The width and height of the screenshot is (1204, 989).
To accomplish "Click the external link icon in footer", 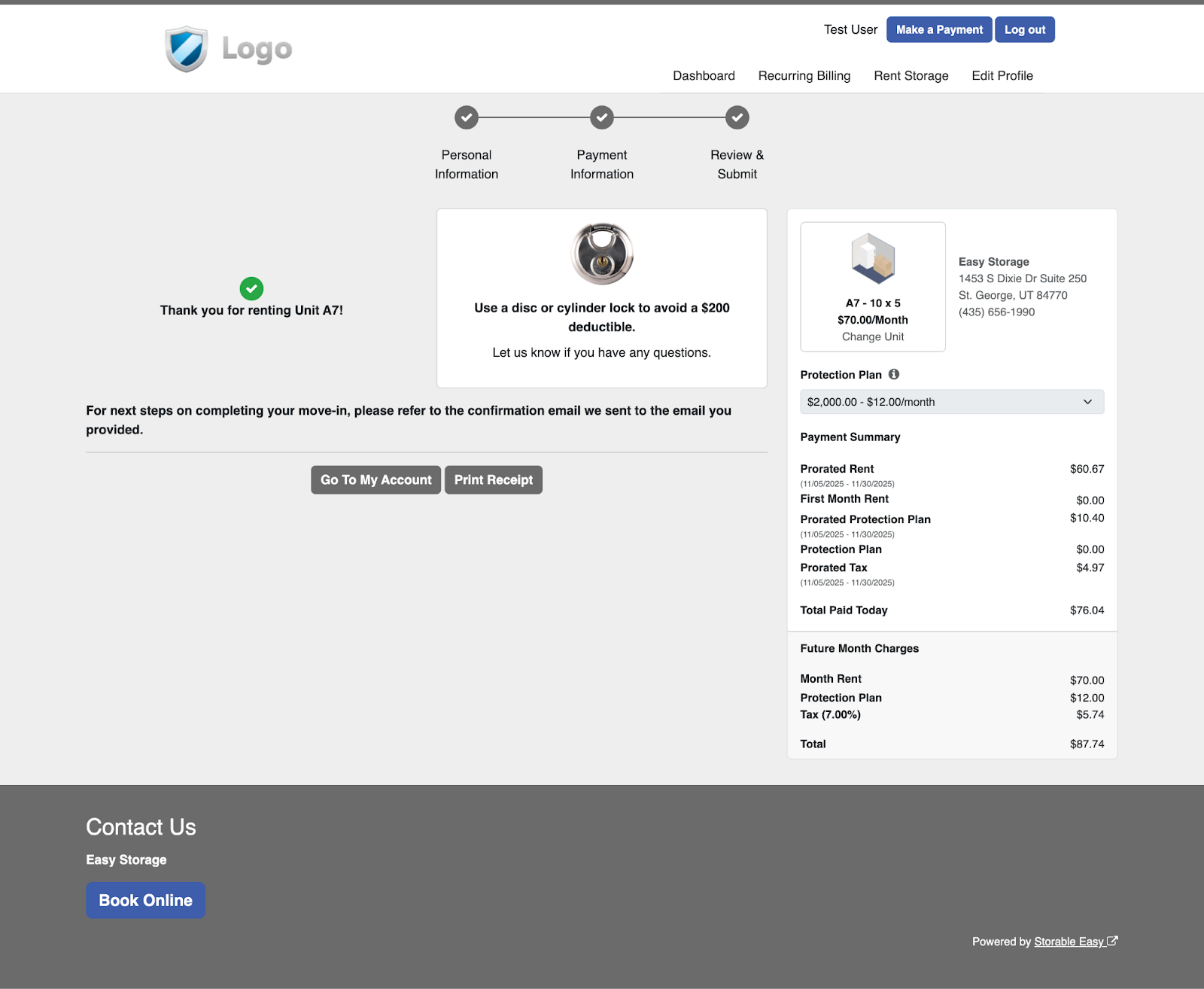I will (1112, 941).
